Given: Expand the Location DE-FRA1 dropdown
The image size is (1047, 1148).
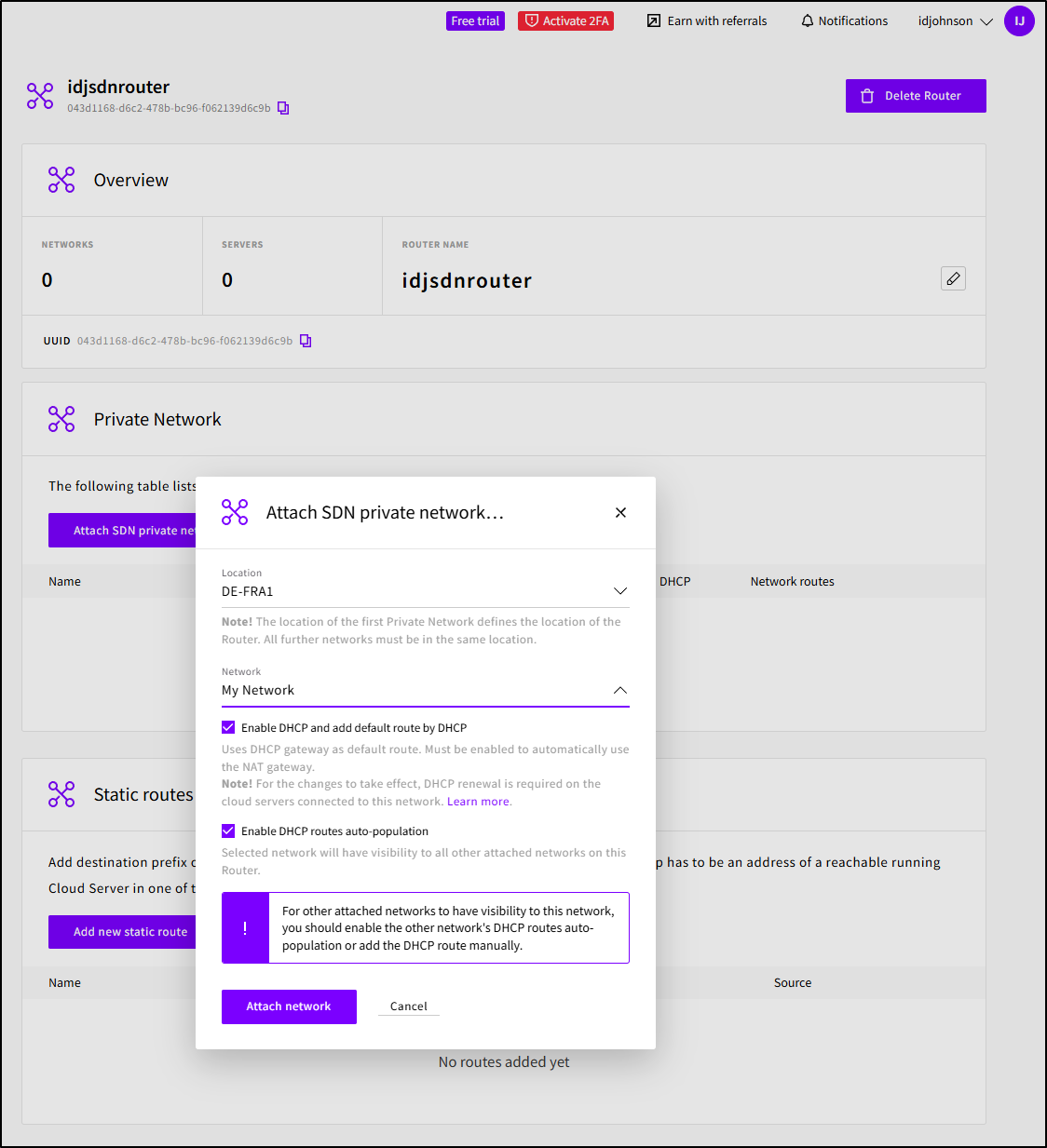Looking at the screenshot, I should [619, 591].
